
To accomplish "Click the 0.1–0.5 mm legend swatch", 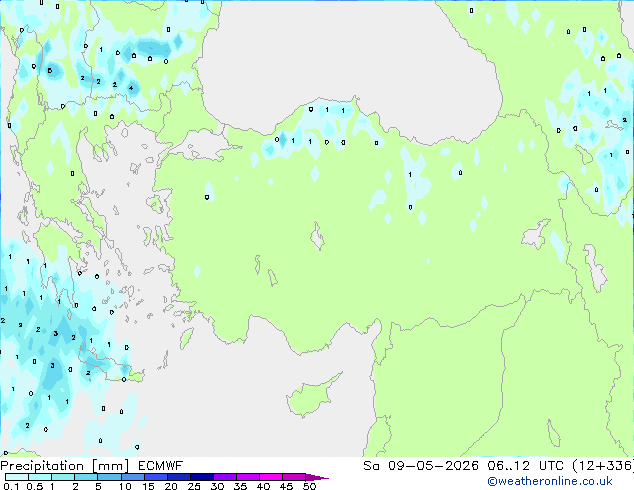I will (17, 477).
